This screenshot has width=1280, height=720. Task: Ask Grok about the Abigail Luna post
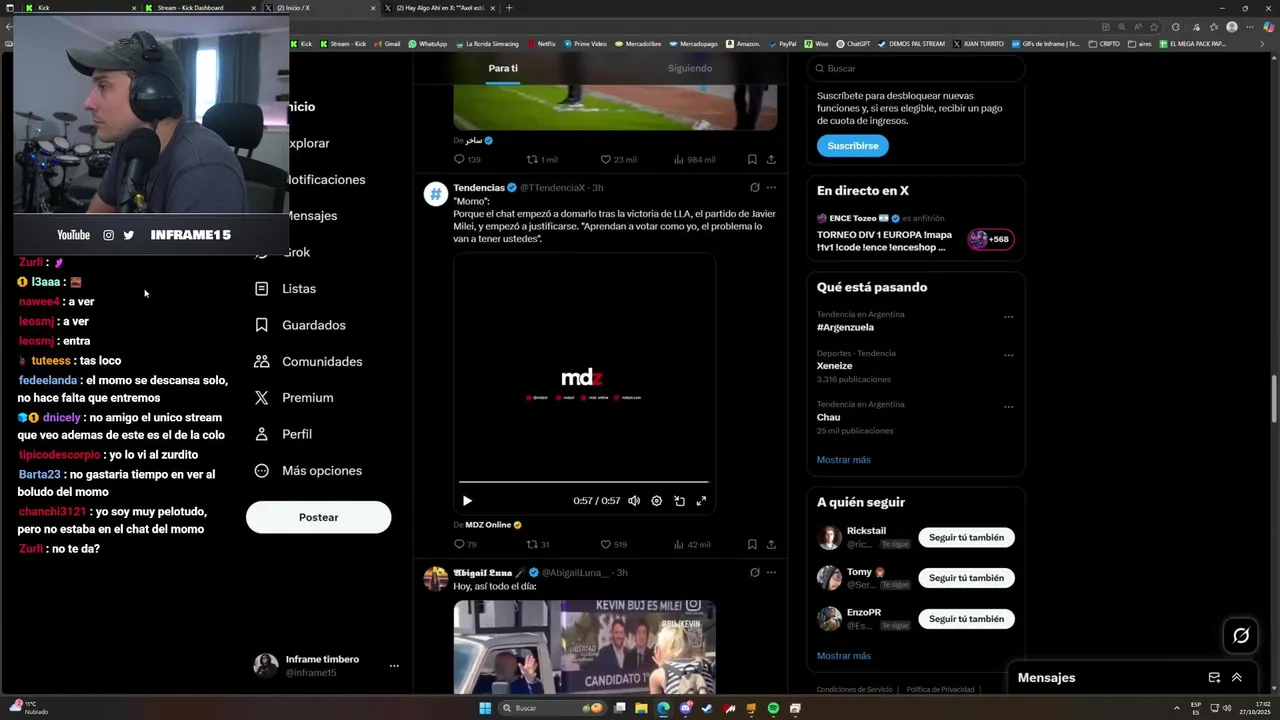(755, 572)
